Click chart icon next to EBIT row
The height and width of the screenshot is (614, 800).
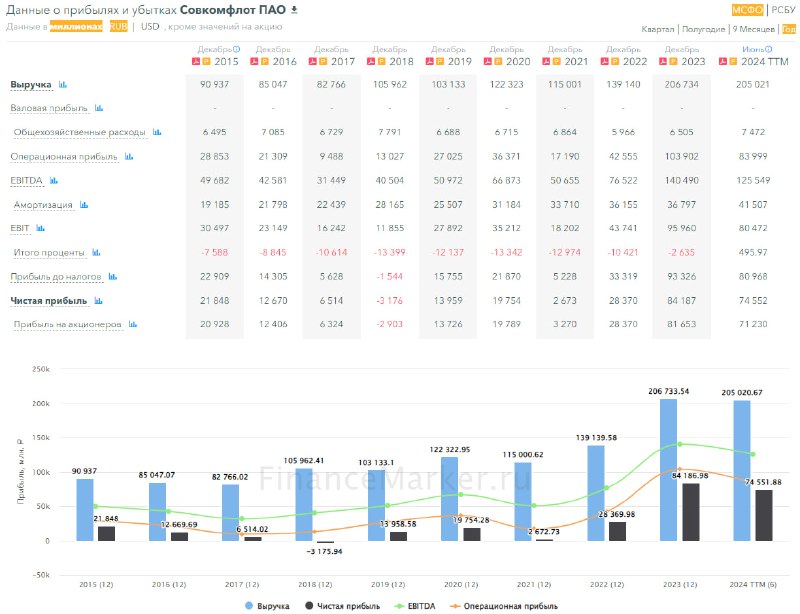[x=41, y=228]
